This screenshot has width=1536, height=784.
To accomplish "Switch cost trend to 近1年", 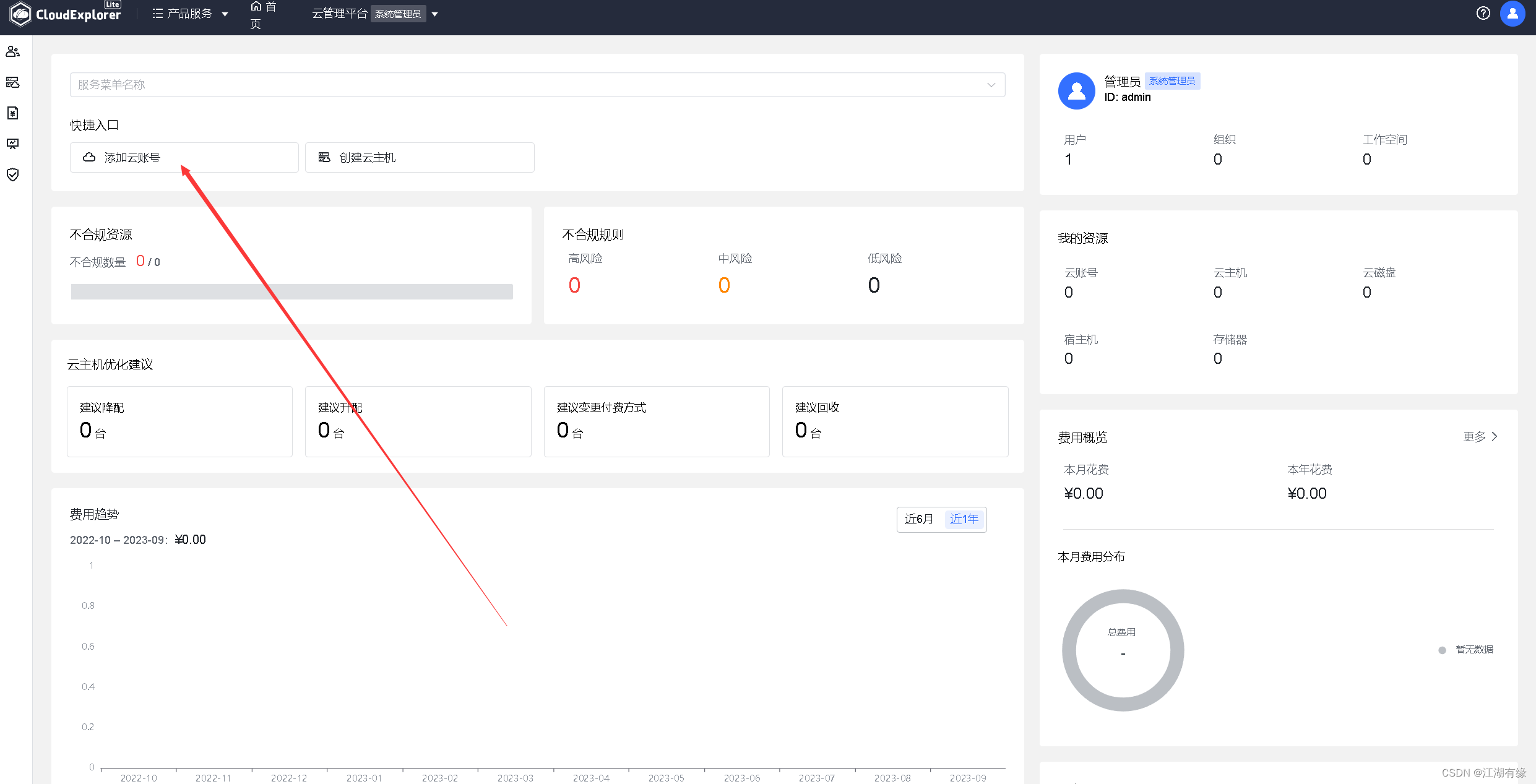I will coord(964,519).
